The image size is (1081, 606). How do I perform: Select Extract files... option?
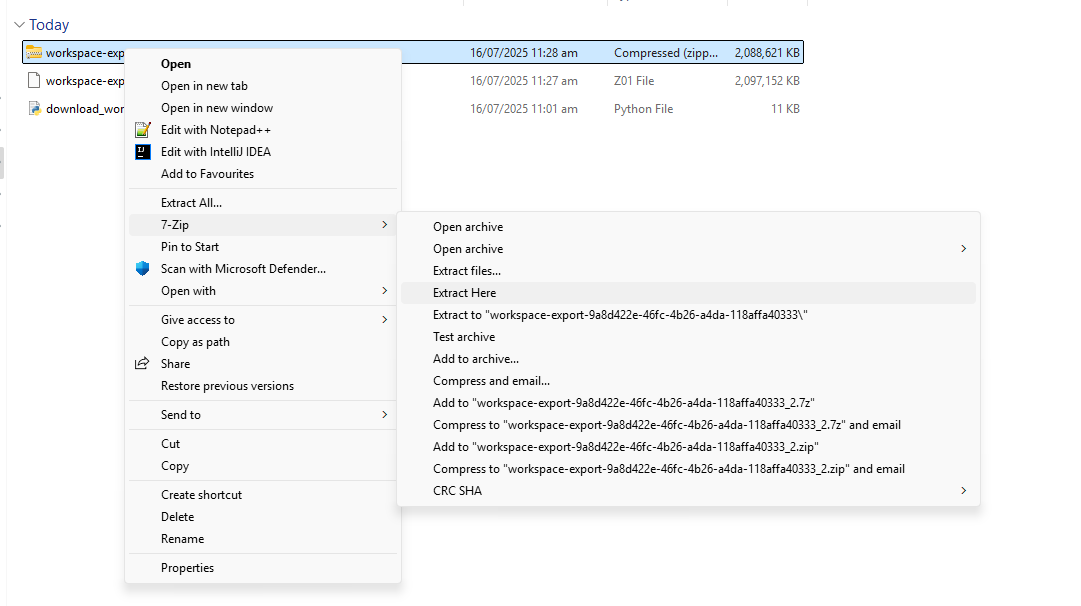(x=467, y=271)
